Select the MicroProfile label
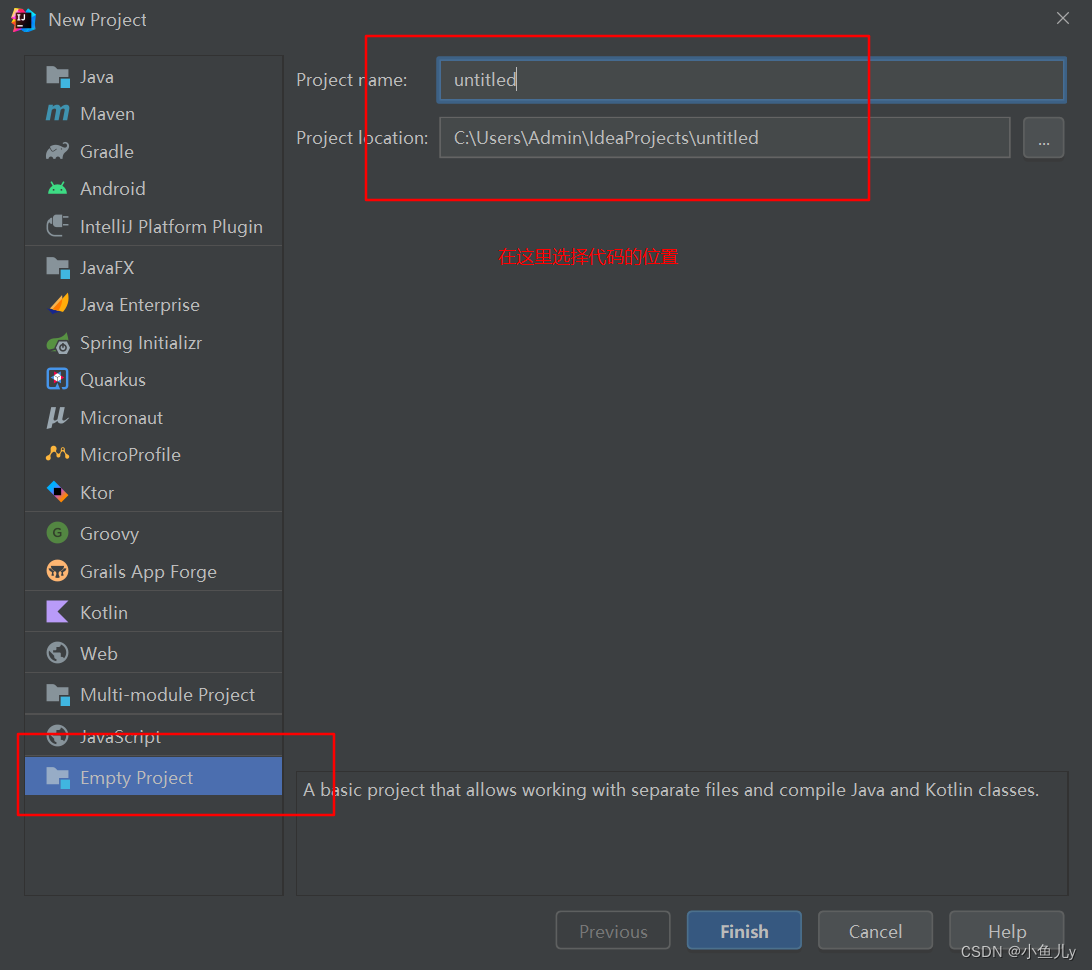This screenshot has width=1092, height=970. (130, 455)
